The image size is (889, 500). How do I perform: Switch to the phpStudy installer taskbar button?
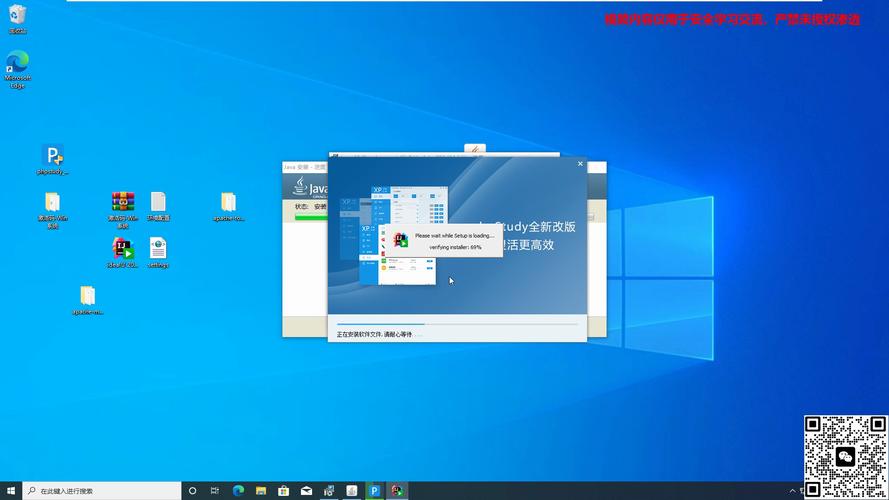point(374,491)
